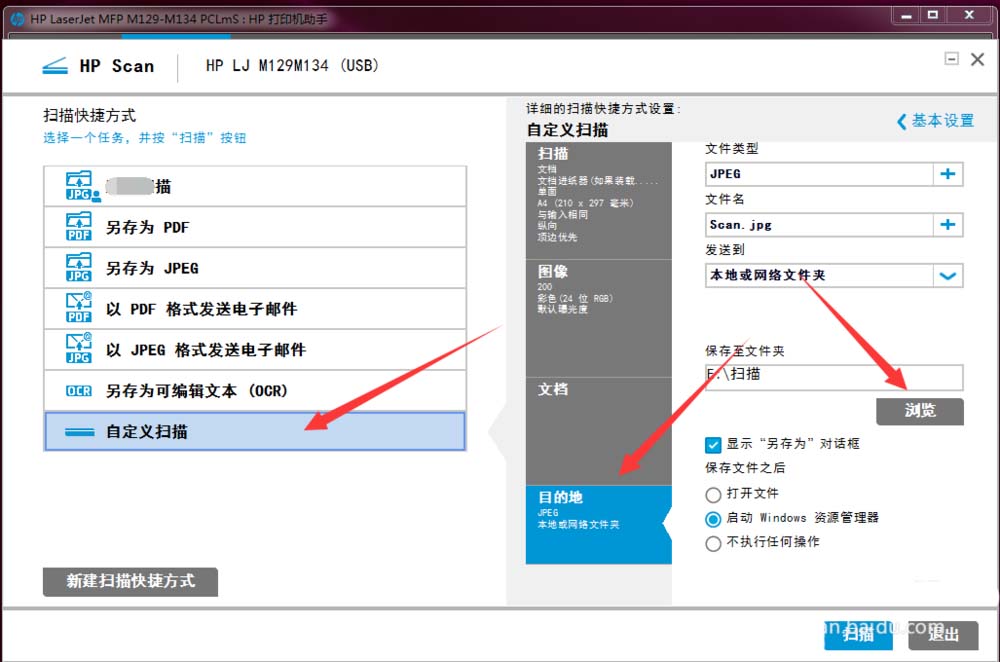1000x662 pixels.
Task: Click the blue 扫描 button
Action: point(858,635)
